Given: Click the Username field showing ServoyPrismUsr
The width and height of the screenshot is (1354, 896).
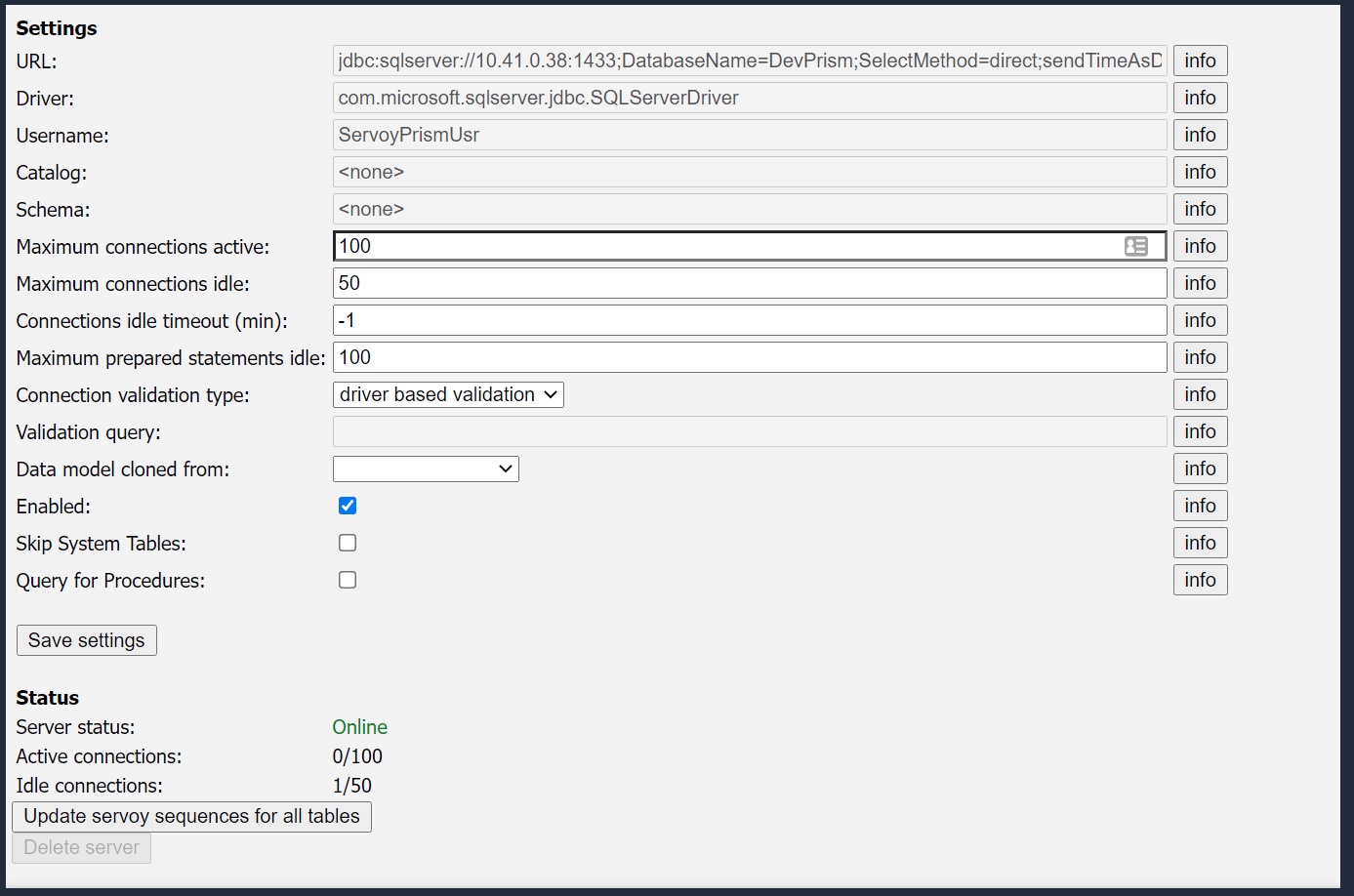Looking at the screenshot, I should tap(750, 135).
